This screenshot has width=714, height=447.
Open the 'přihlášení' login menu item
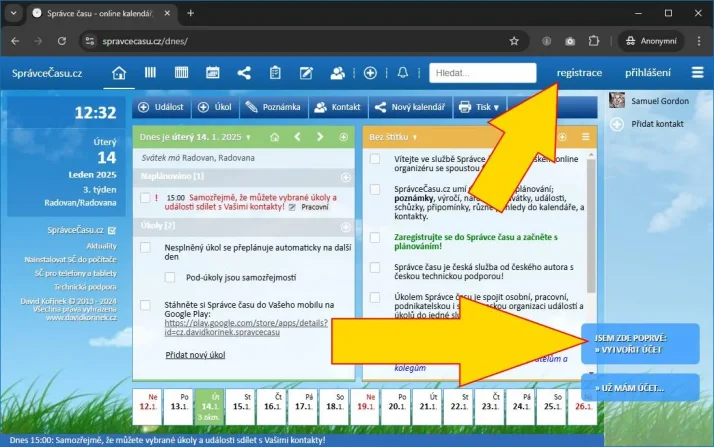point(648,73)
